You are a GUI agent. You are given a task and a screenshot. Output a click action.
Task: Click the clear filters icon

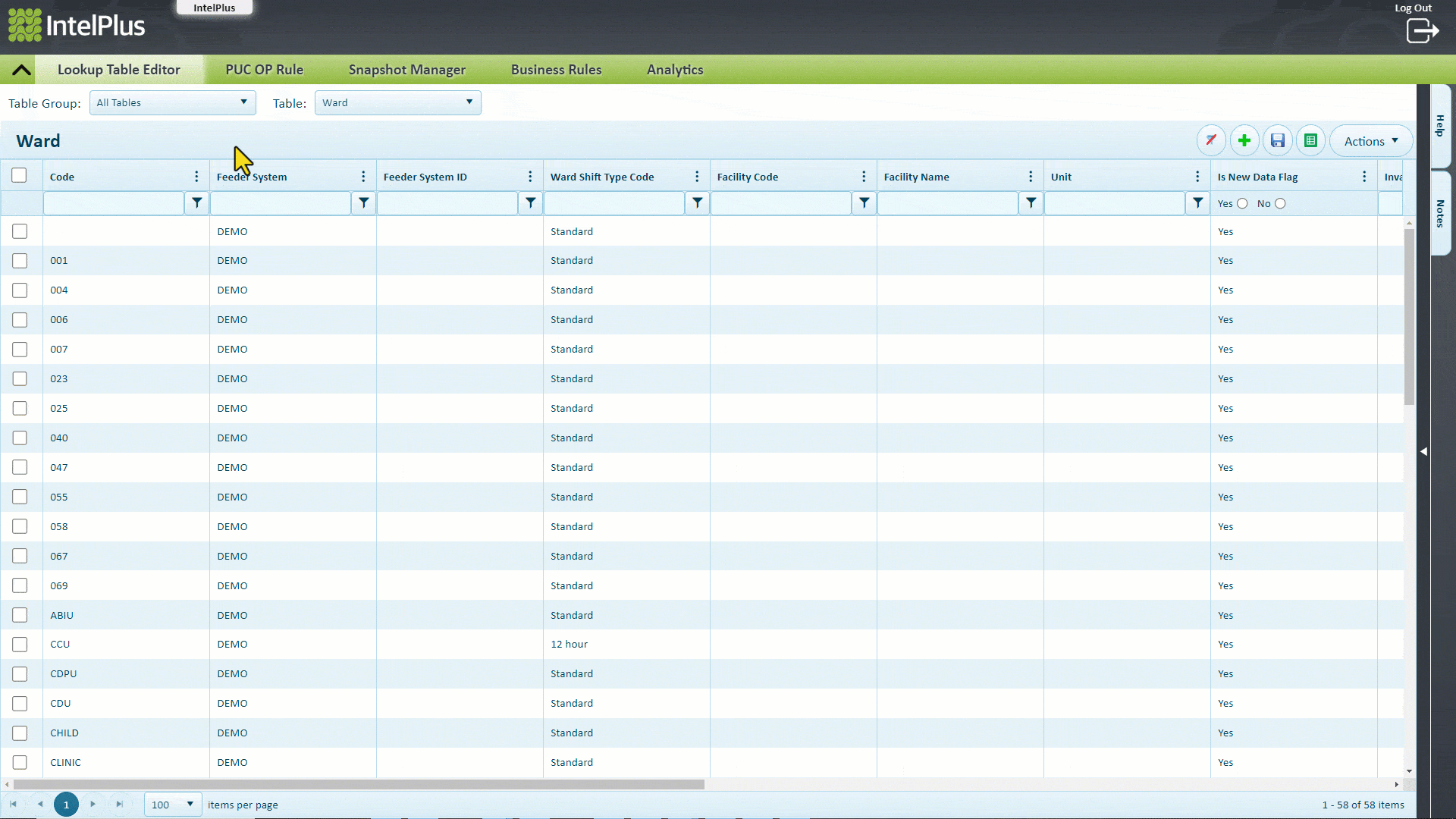click(x=1211, y=141)
